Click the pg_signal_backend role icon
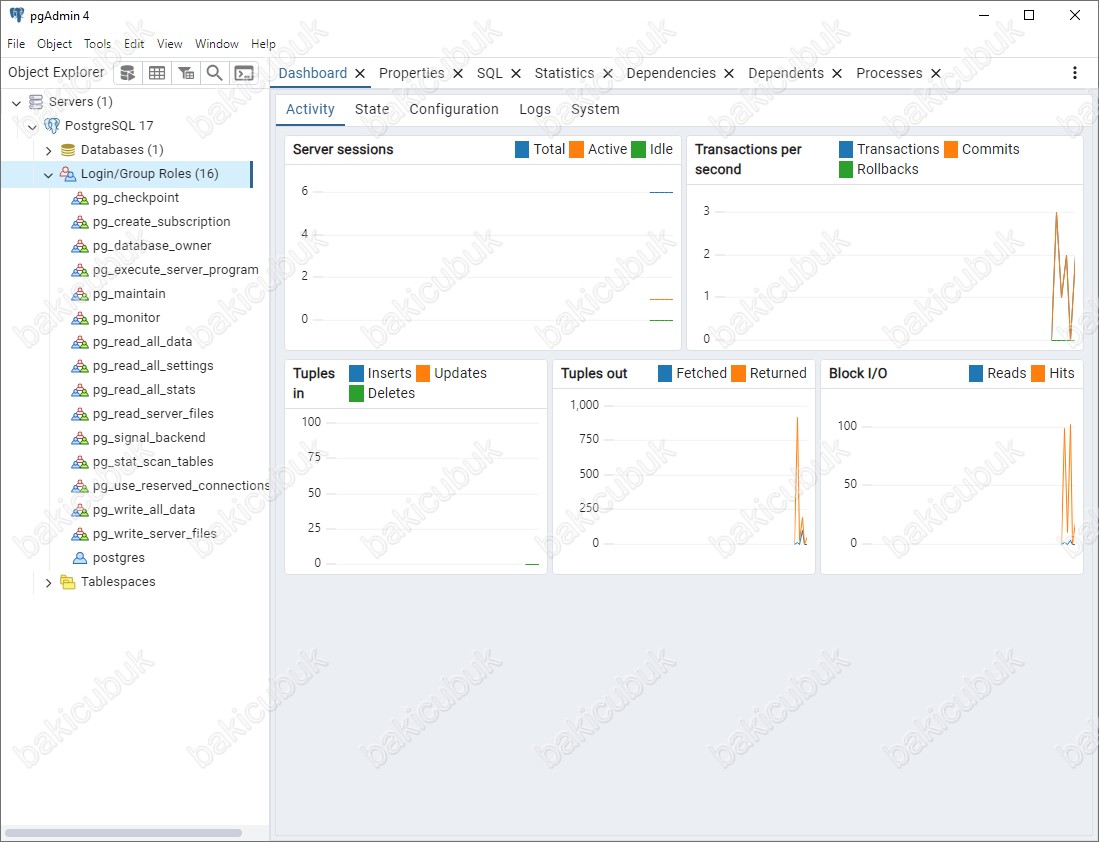Viewport: 1099px width, 842px height. 80,438
